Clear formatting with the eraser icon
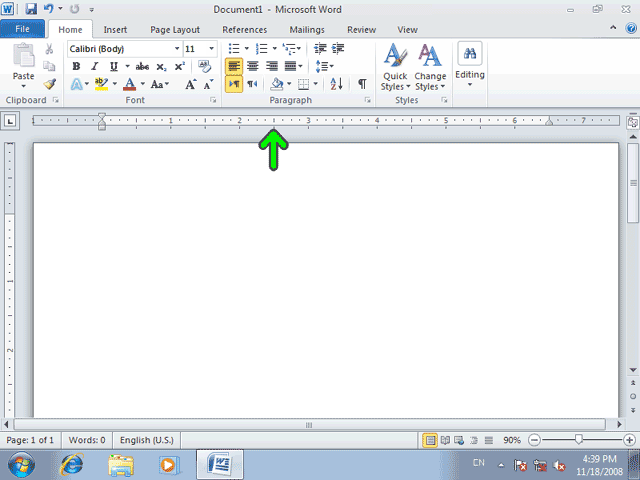This screenshot has width=640, height=480. [204, 66]
